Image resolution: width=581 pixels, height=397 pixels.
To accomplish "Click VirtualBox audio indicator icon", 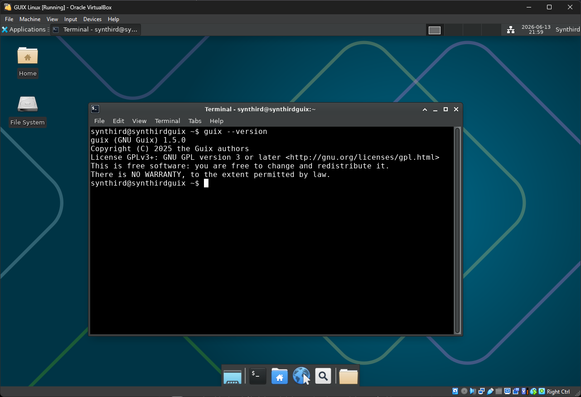I will [472, 391].
